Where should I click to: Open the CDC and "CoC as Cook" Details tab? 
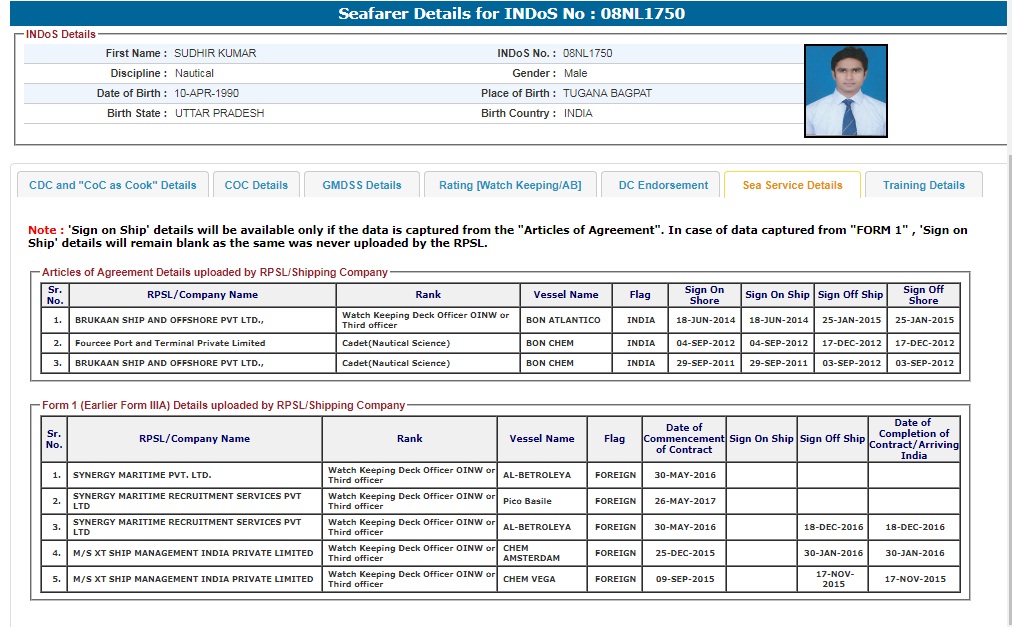pos(113,185)
